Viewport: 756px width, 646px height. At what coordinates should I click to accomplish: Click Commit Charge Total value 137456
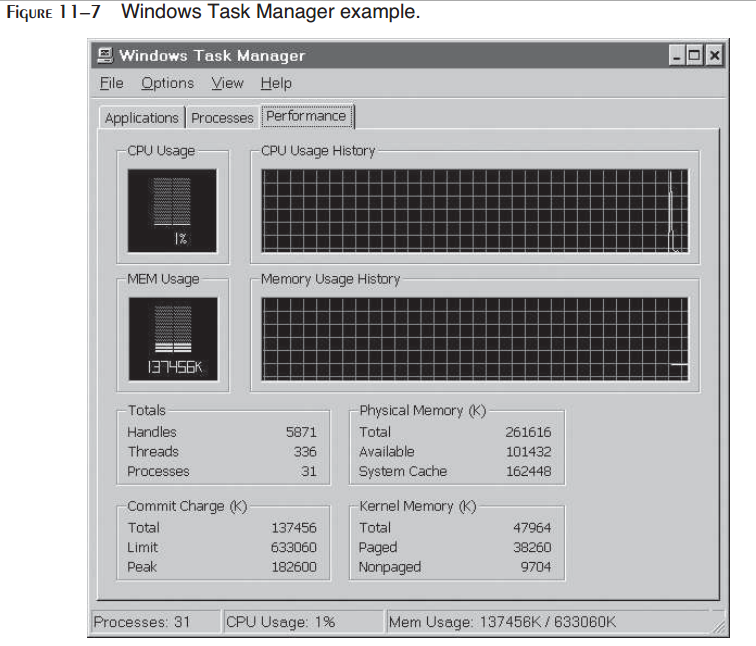[x=294, y=528]
